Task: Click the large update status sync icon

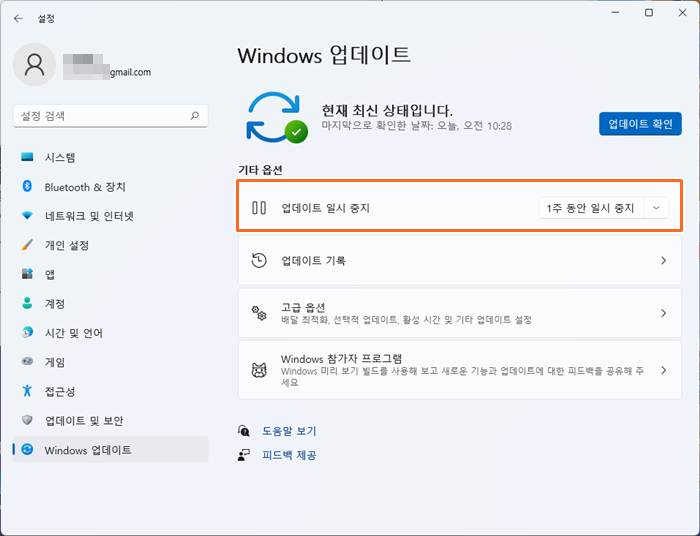Action: pos(277,118)
